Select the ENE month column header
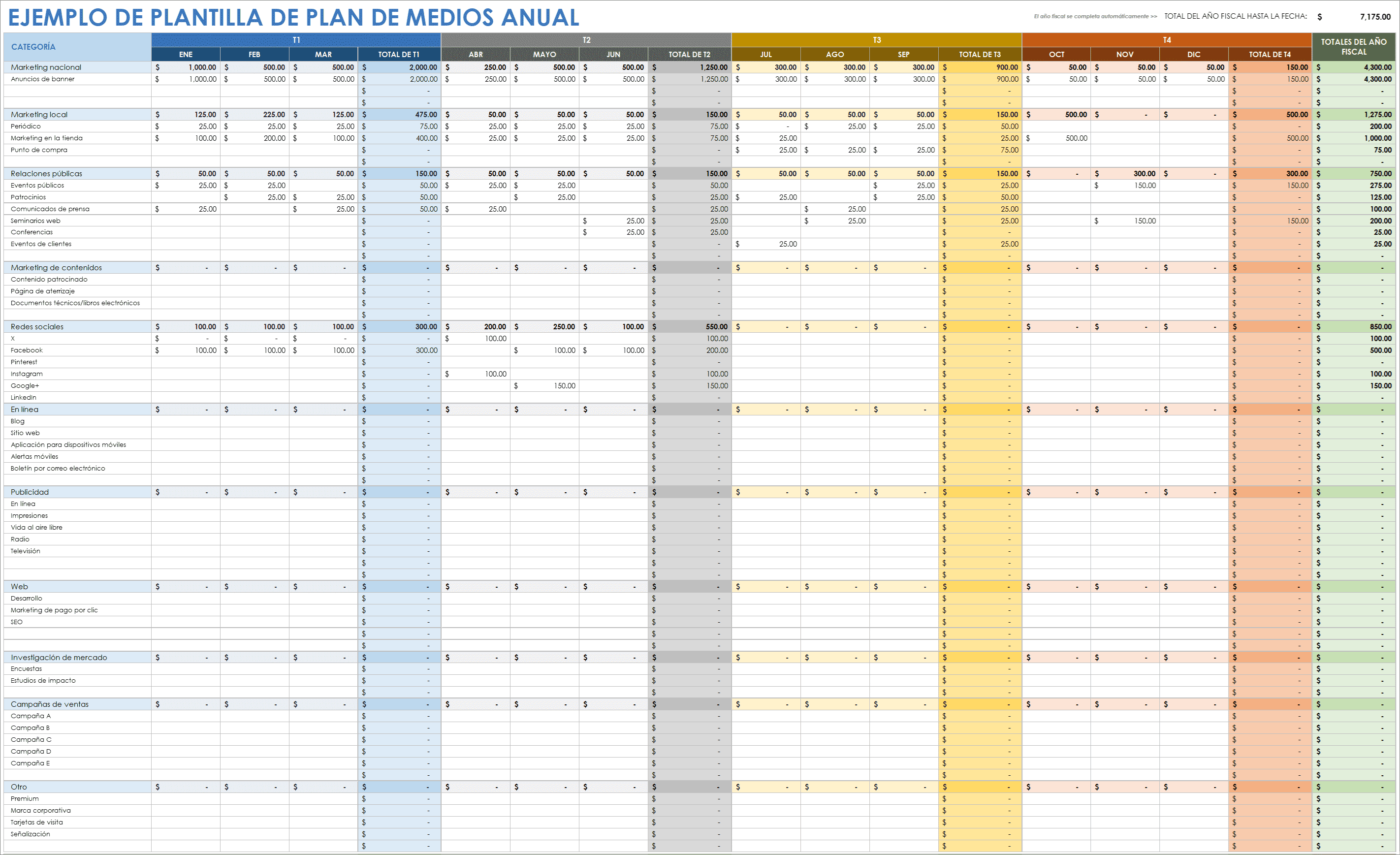Image resolution: width=1400 pixels, height=855 pixels. (x=186, y=55)
